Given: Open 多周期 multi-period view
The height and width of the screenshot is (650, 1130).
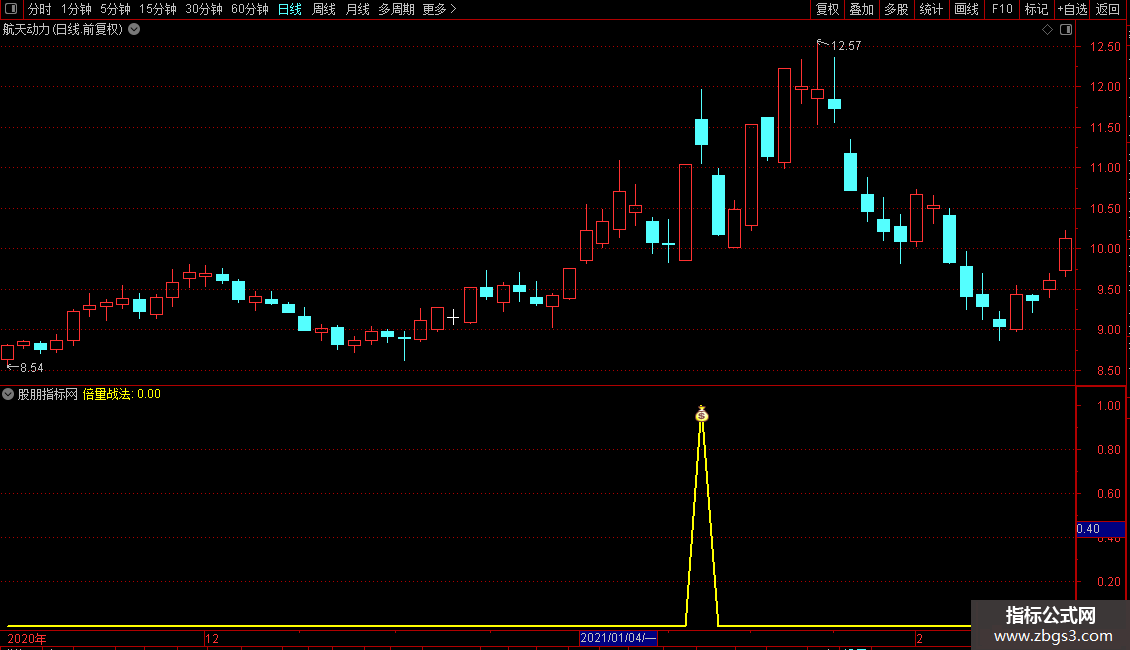Looking at the screenshot, I should click(x=396, y=9).
